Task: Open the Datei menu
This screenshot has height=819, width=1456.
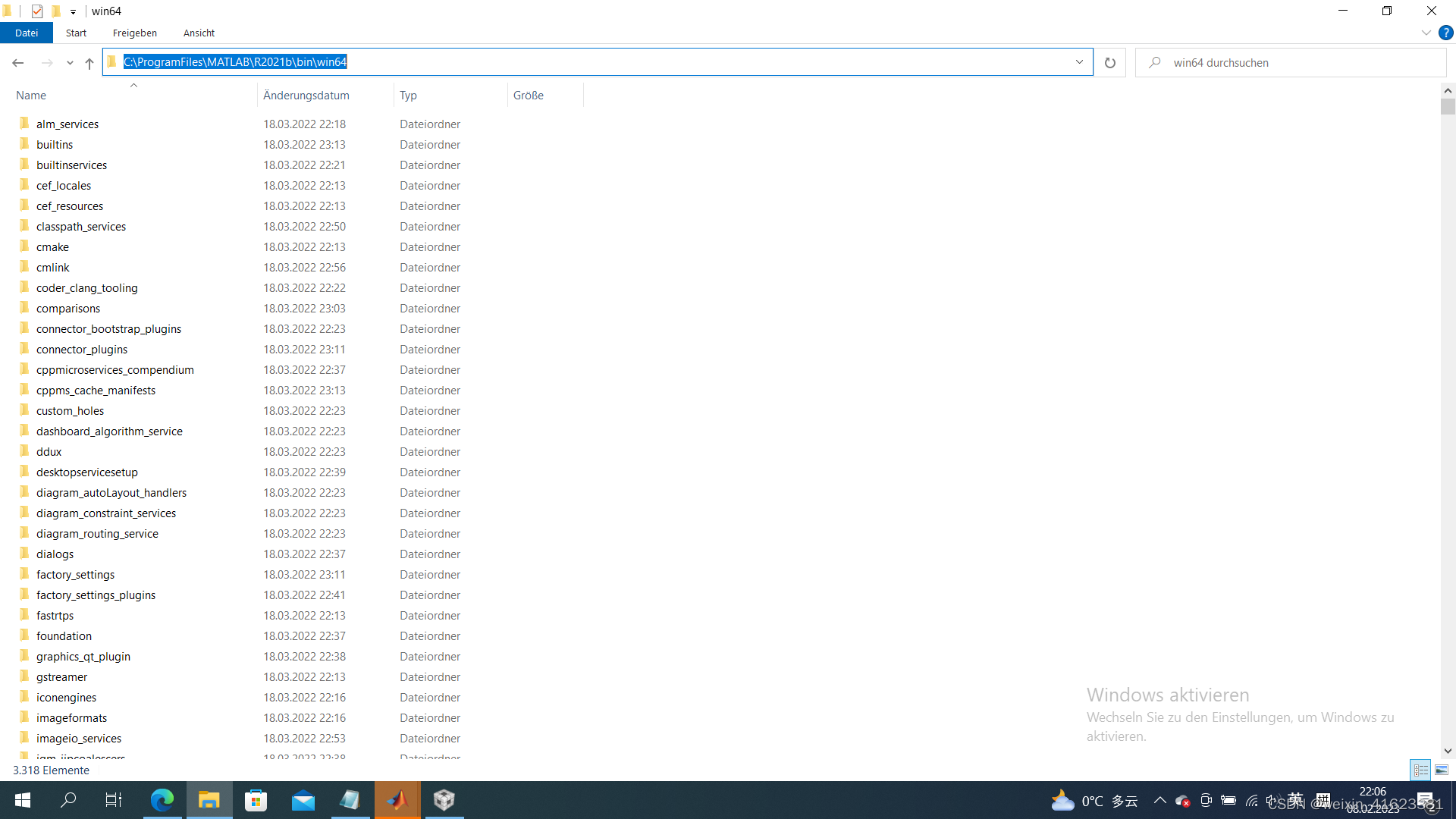Action: 27,33
